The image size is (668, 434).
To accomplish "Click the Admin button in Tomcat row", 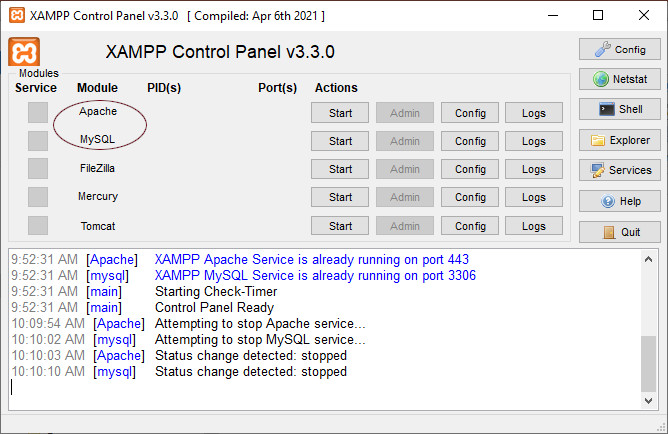I will coord(405,226).
